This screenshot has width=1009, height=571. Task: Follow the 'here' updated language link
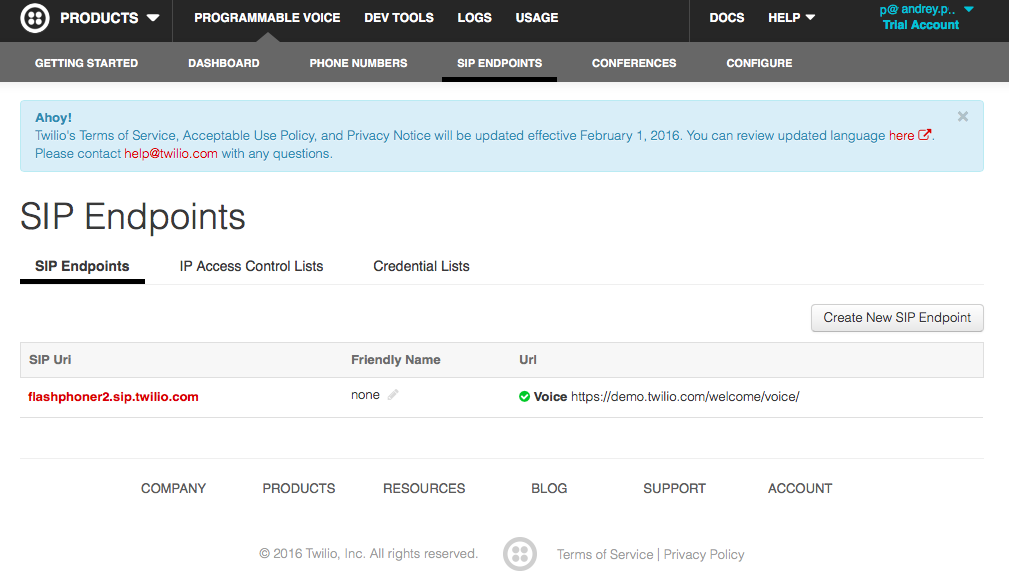[x=902, y=136]
